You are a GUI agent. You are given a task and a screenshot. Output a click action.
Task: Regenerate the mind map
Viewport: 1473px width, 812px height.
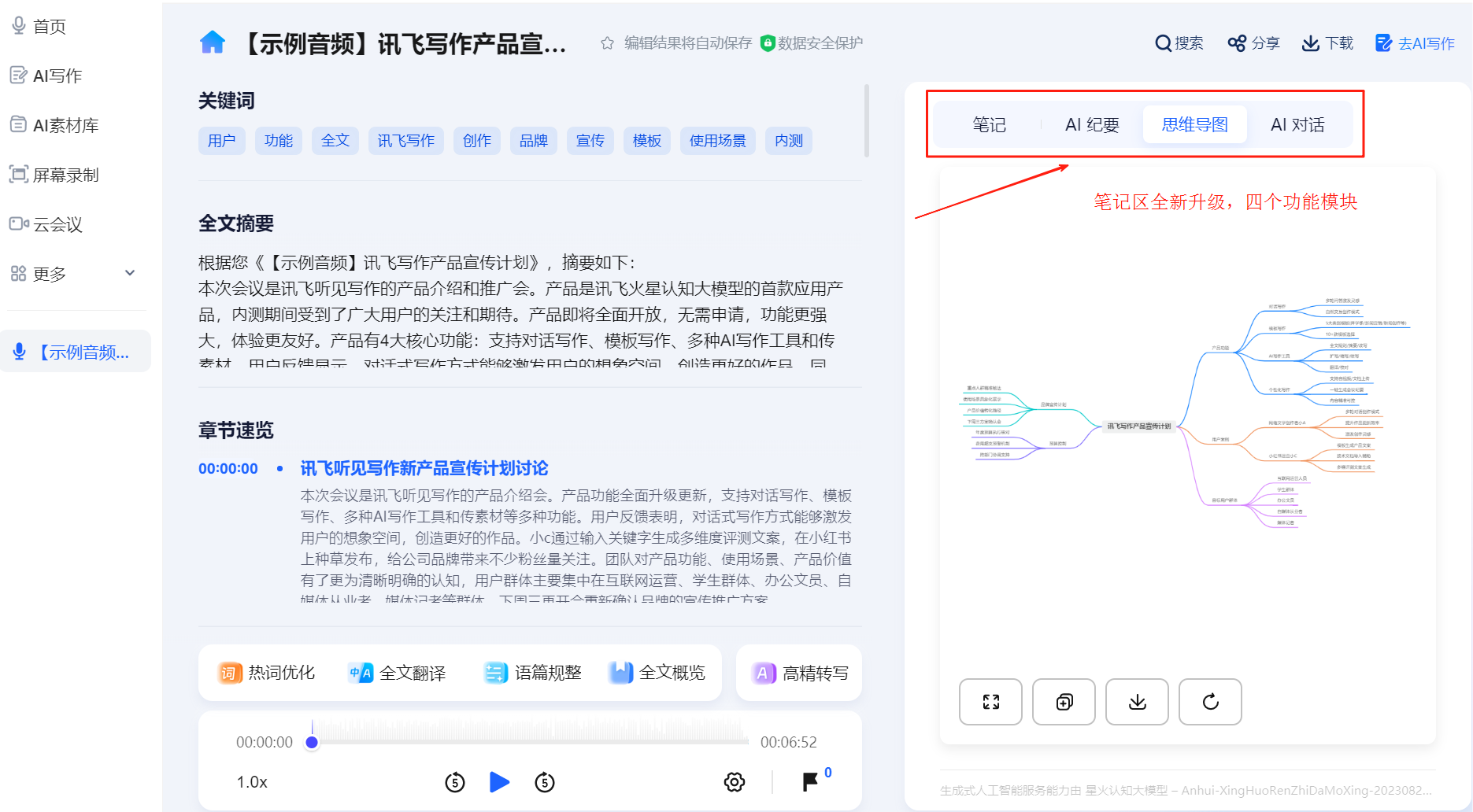coord(1210,702)
